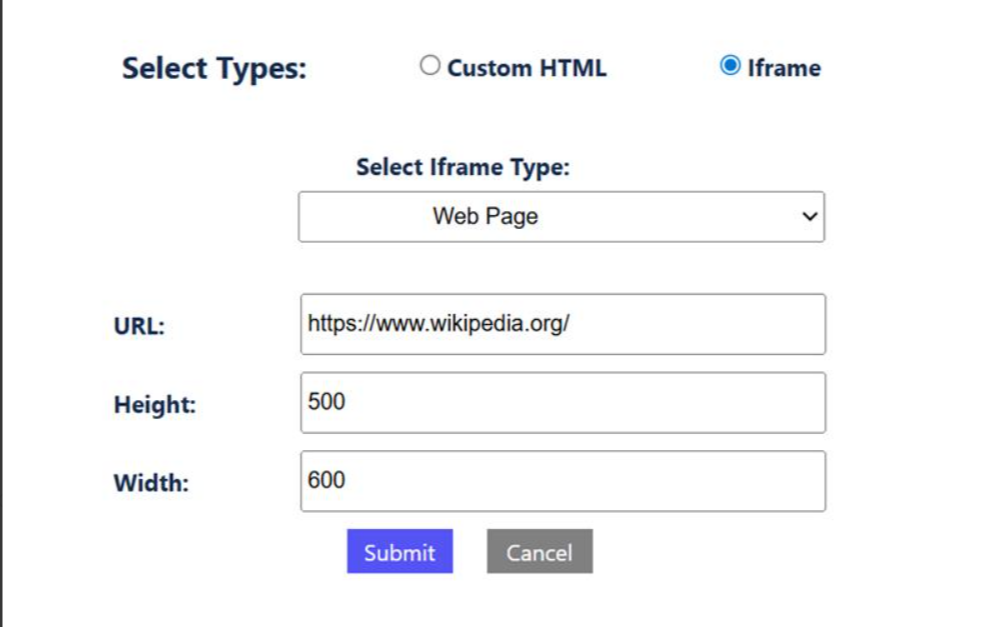Click the dropdown chevron arrow icon
The image size is (1003, 627).
[810, 217]
